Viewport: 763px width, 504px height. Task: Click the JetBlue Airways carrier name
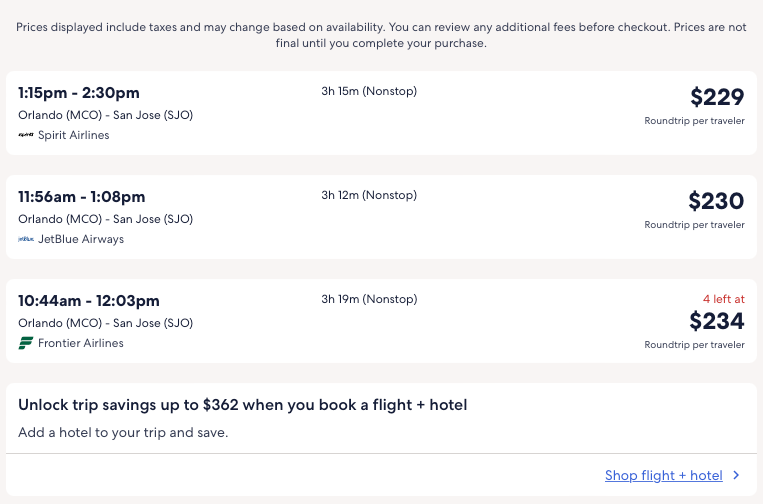[x=81, y=239]
